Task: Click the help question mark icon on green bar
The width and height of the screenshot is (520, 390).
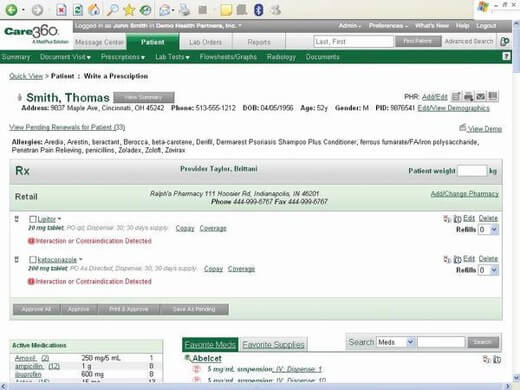Action: point(506,57)
